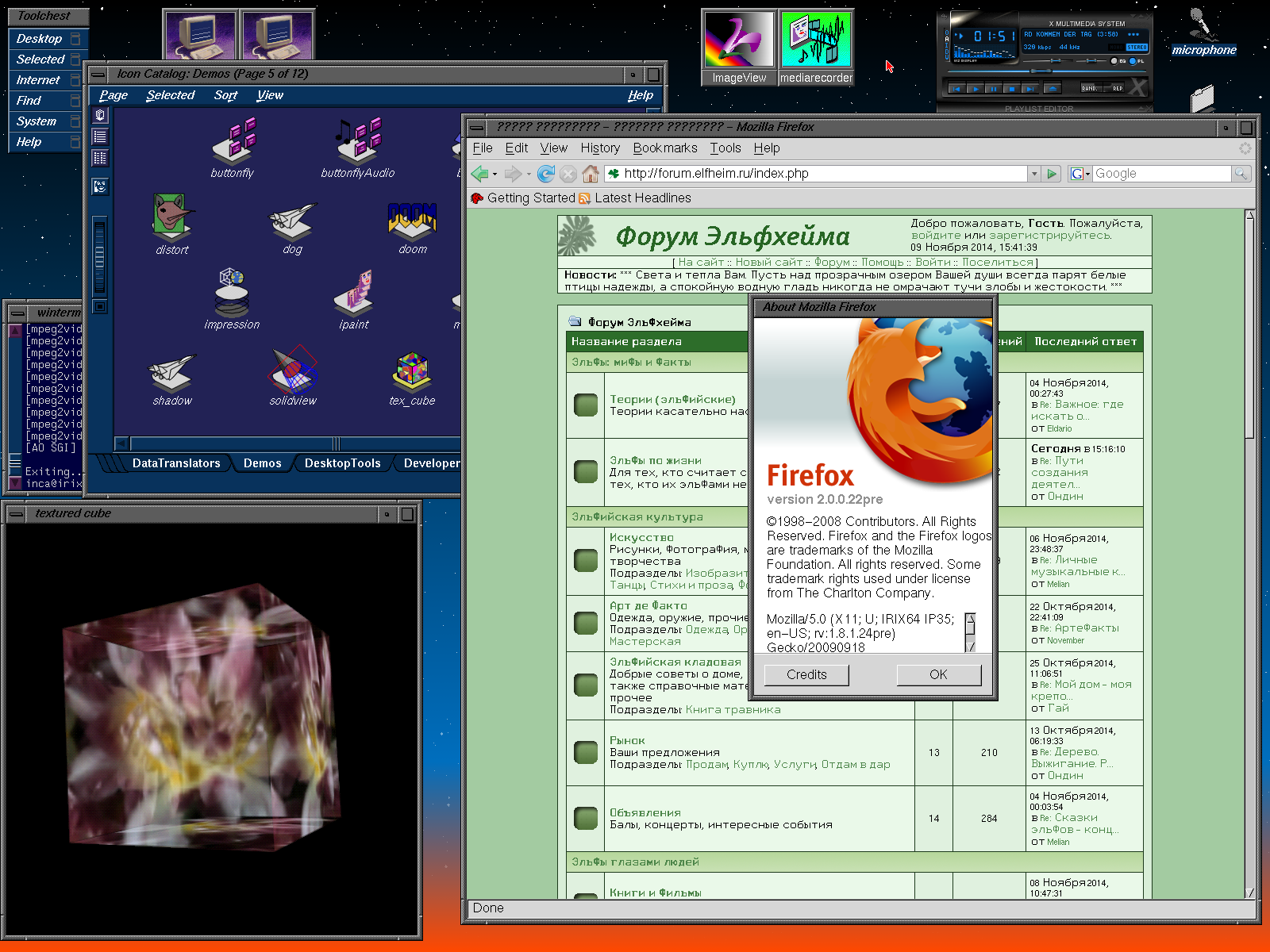Stop playback in X Multimedia System
The image size is (1270, 952).
coord(1012,88)
